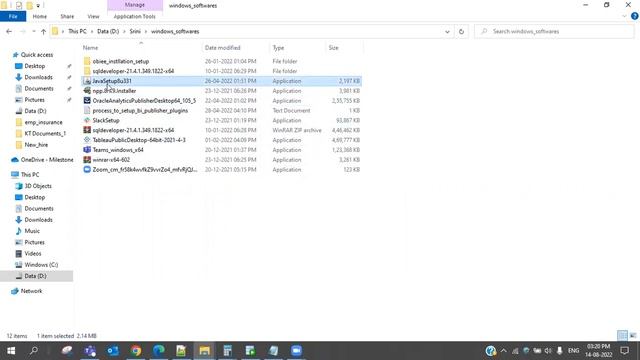Select the sqldeveloper-21.4.1.349.1822-x64 folder icon
This screenshot has height=360, width=640.
point(87,71)
